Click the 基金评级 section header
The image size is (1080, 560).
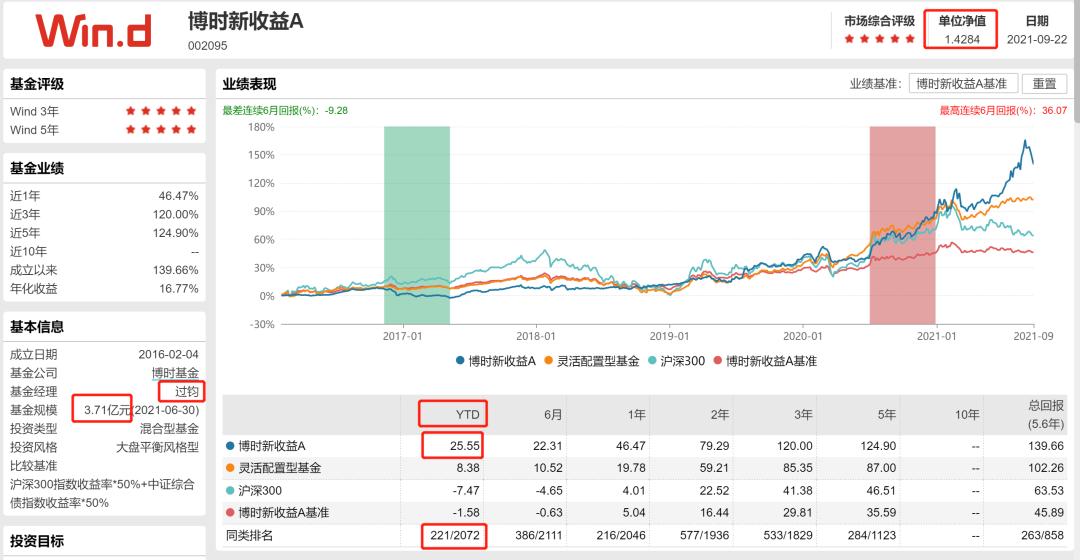[x=37, y=84]
